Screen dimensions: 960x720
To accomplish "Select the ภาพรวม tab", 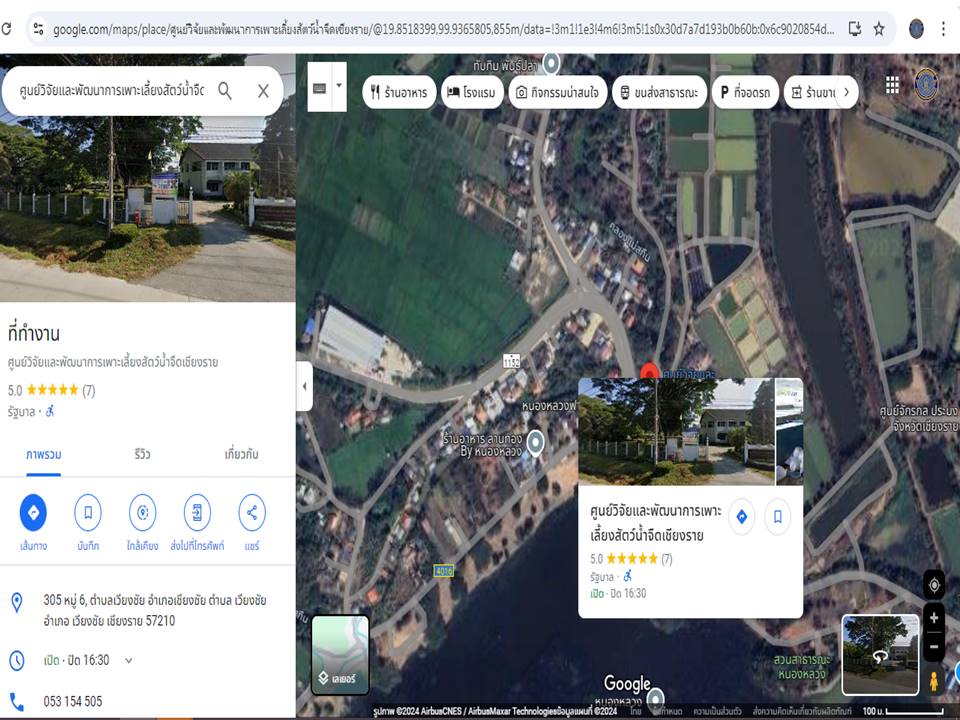I will pyautogui.click(x=43, y=455).
